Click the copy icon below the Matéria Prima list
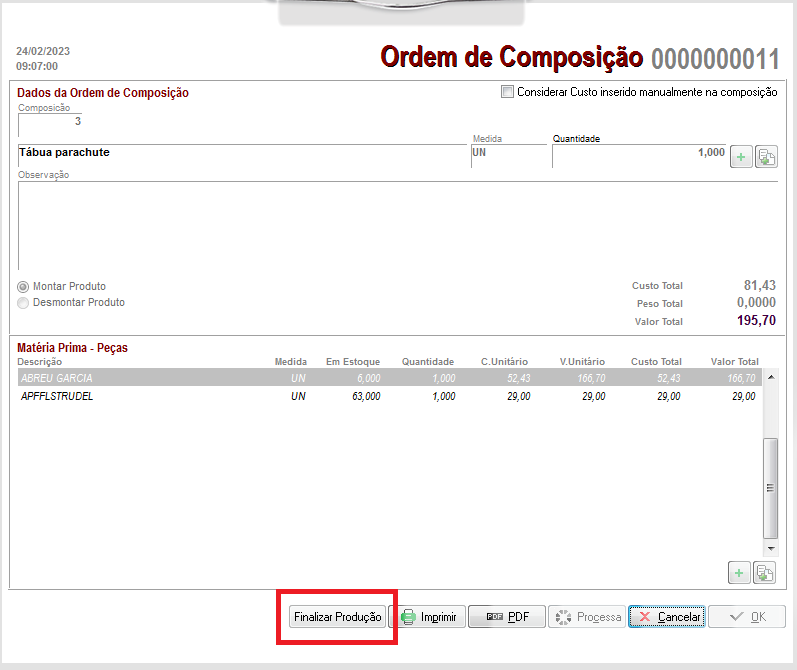The height and width of the screenshot is (670, 797). click(766, 573)
